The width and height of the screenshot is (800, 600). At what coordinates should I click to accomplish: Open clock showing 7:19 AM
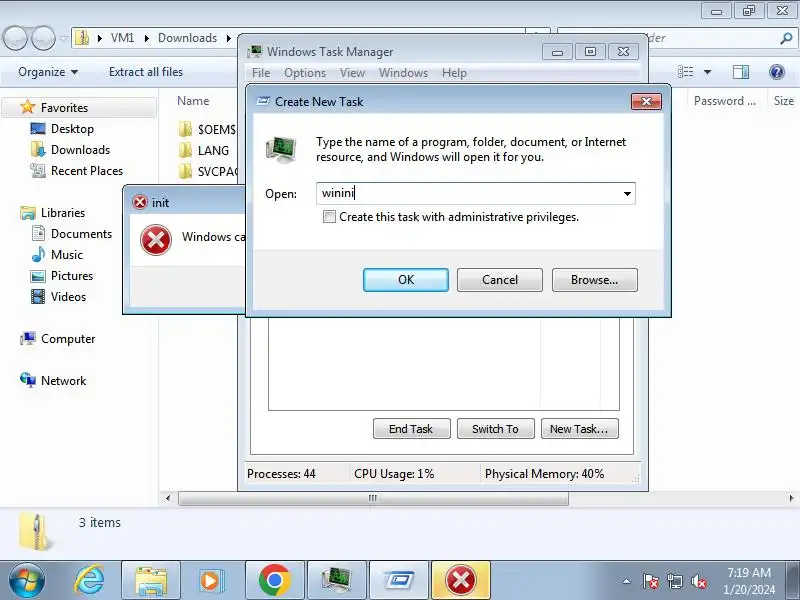[748, 581]
